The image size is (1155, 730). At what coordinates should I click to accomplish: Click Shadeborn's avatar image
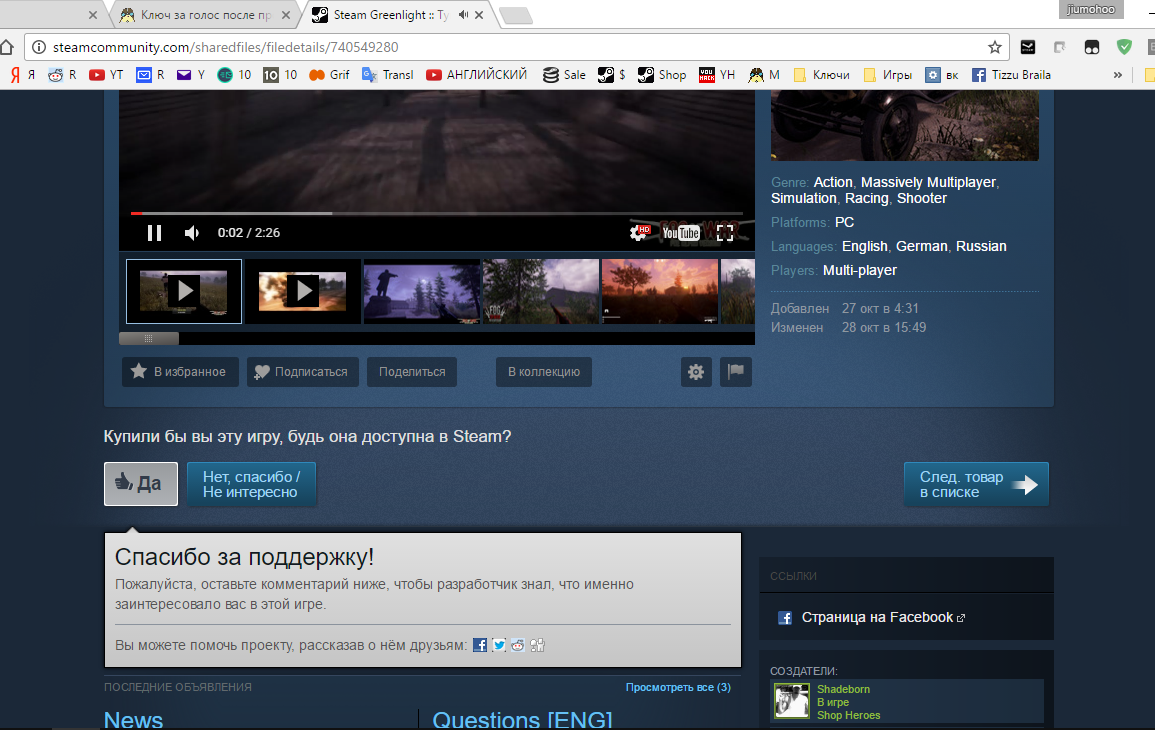click(x=792, y=701)
